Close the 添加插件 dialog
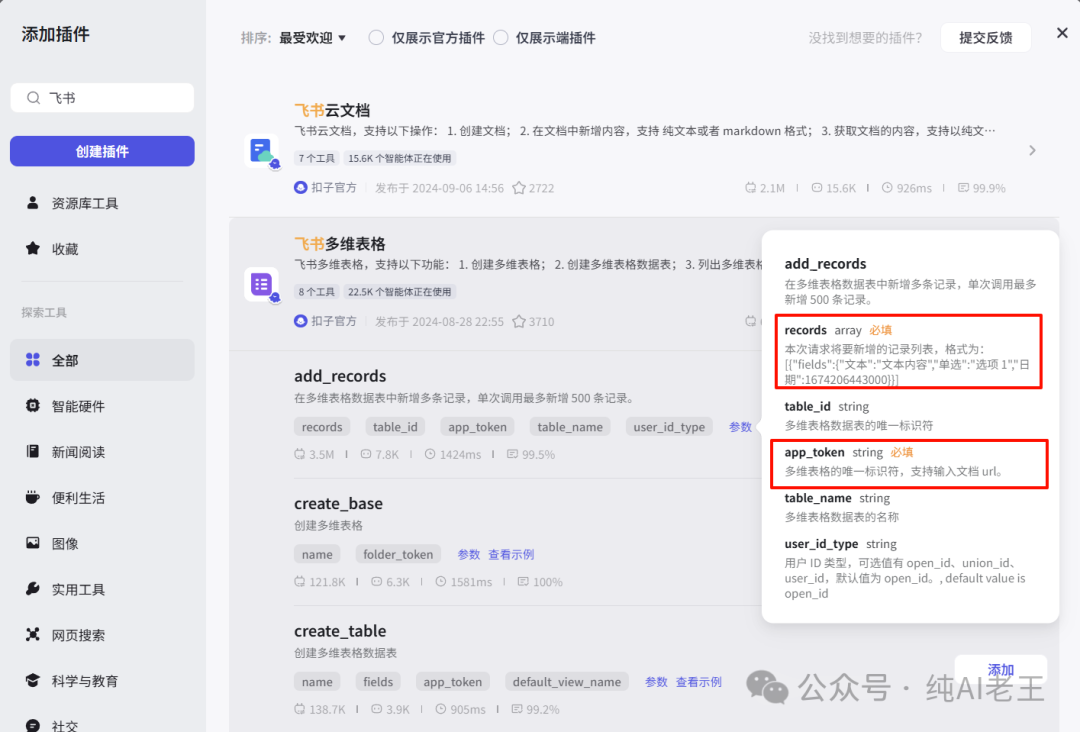1080x732 pixels. [x=1062, y=33]
